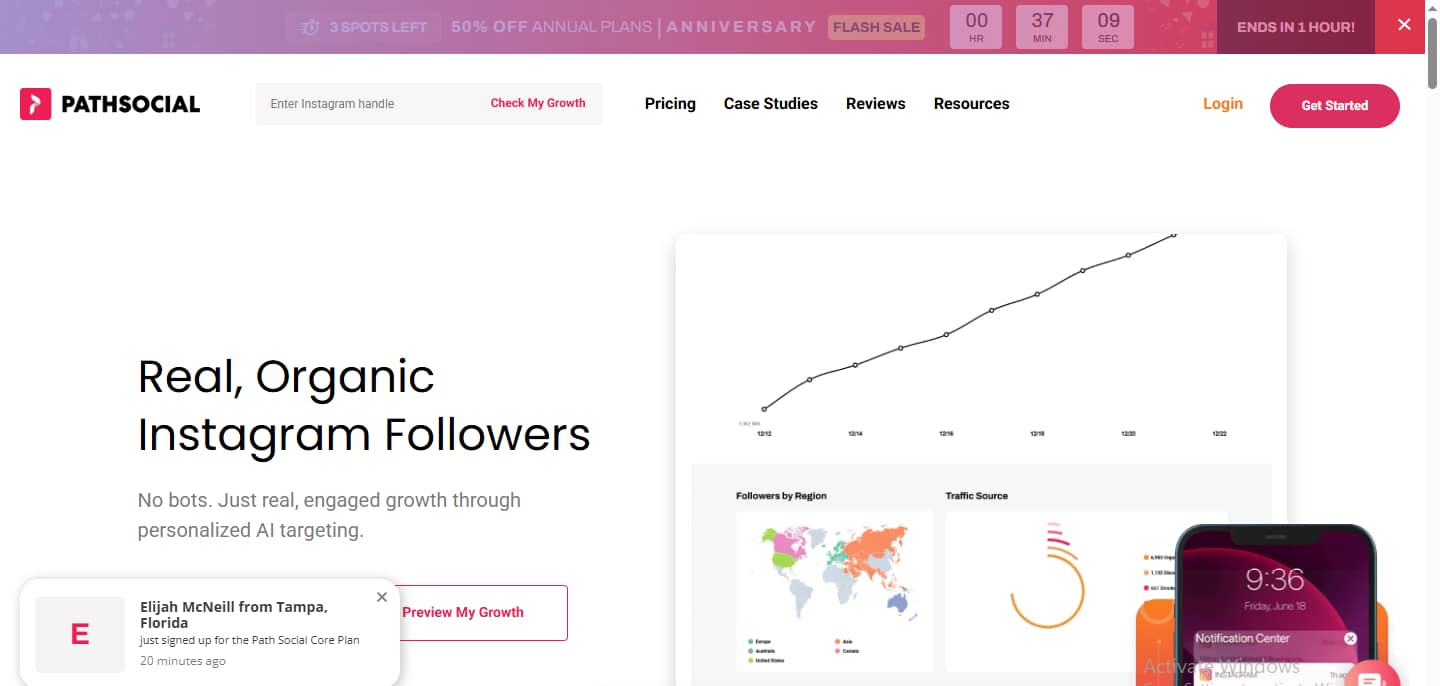Open the Pricing page

tap(670, 103)
